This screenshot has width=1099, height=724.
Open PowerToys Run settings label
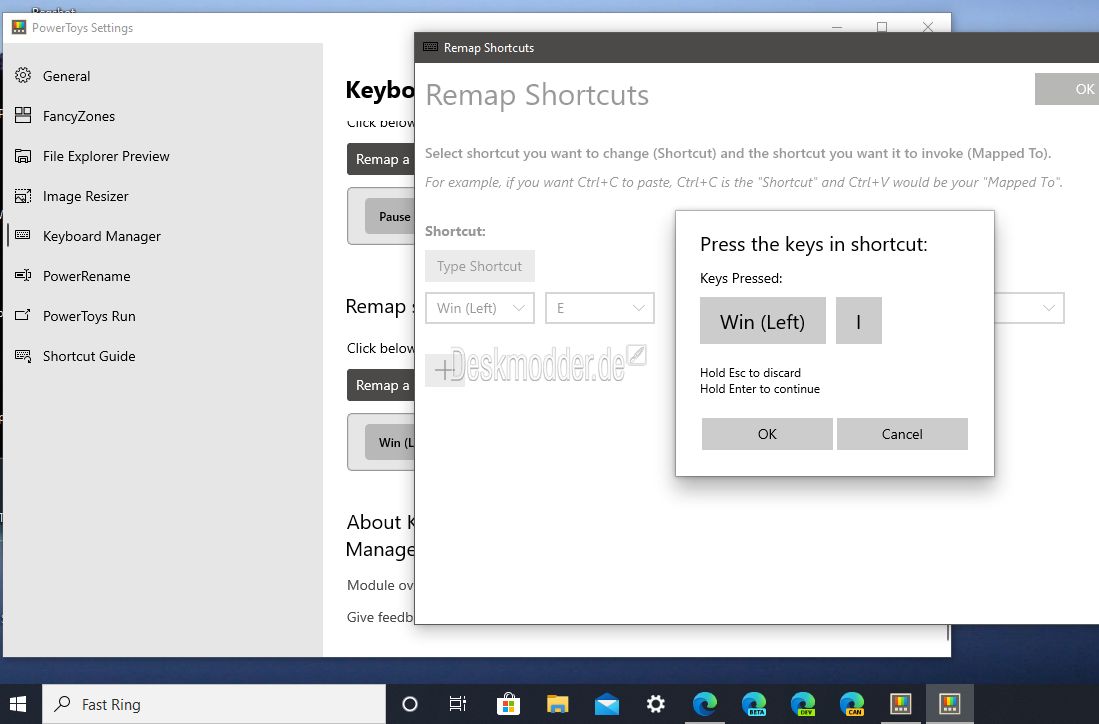tap(89, 315)
